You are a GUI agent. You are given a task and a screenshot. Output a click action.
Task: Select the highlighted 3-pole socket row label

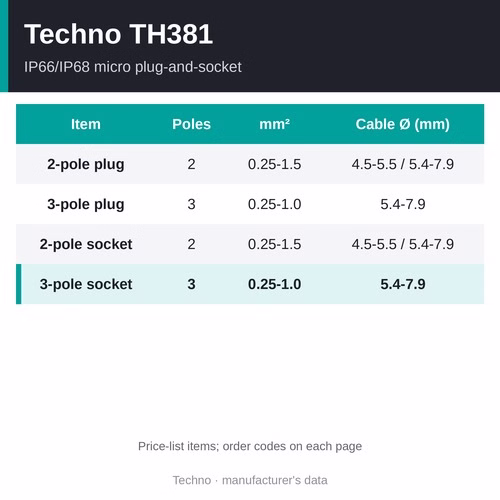pos(86,284)
